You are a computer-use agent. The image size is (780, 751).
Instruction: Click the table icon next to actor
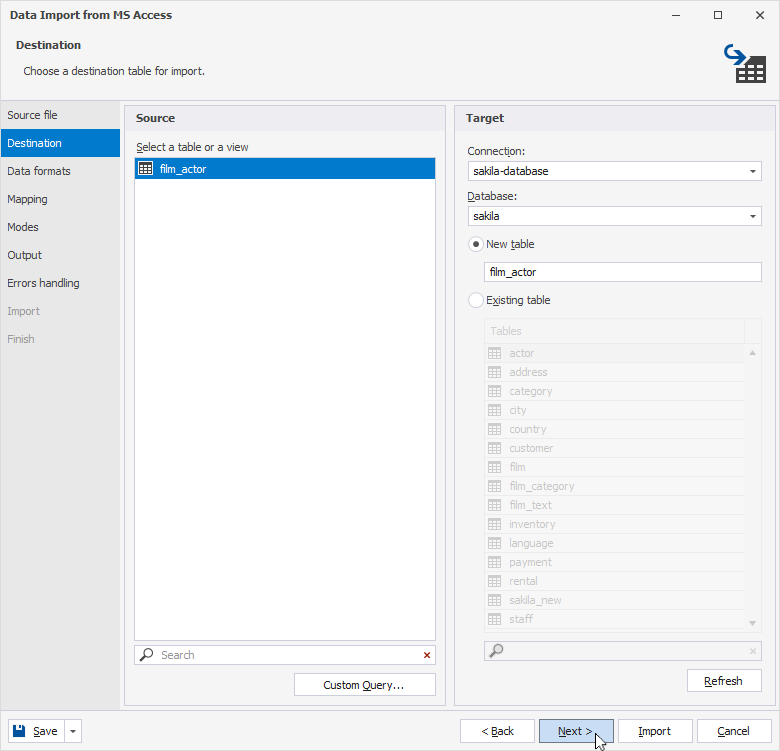click(x=494, y=353)
